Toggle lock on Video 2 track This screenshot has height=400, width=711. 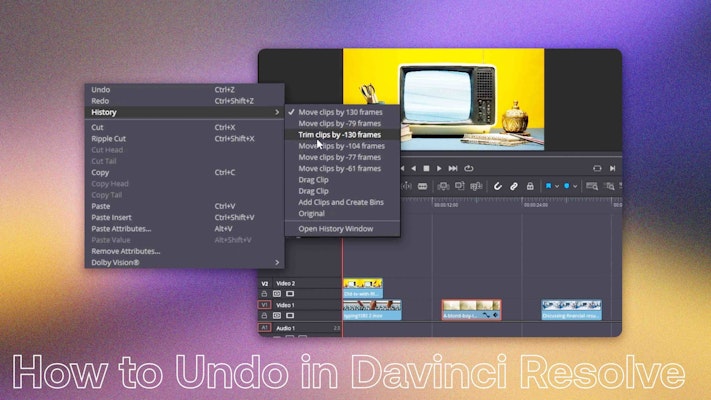[x=266, y=294]
